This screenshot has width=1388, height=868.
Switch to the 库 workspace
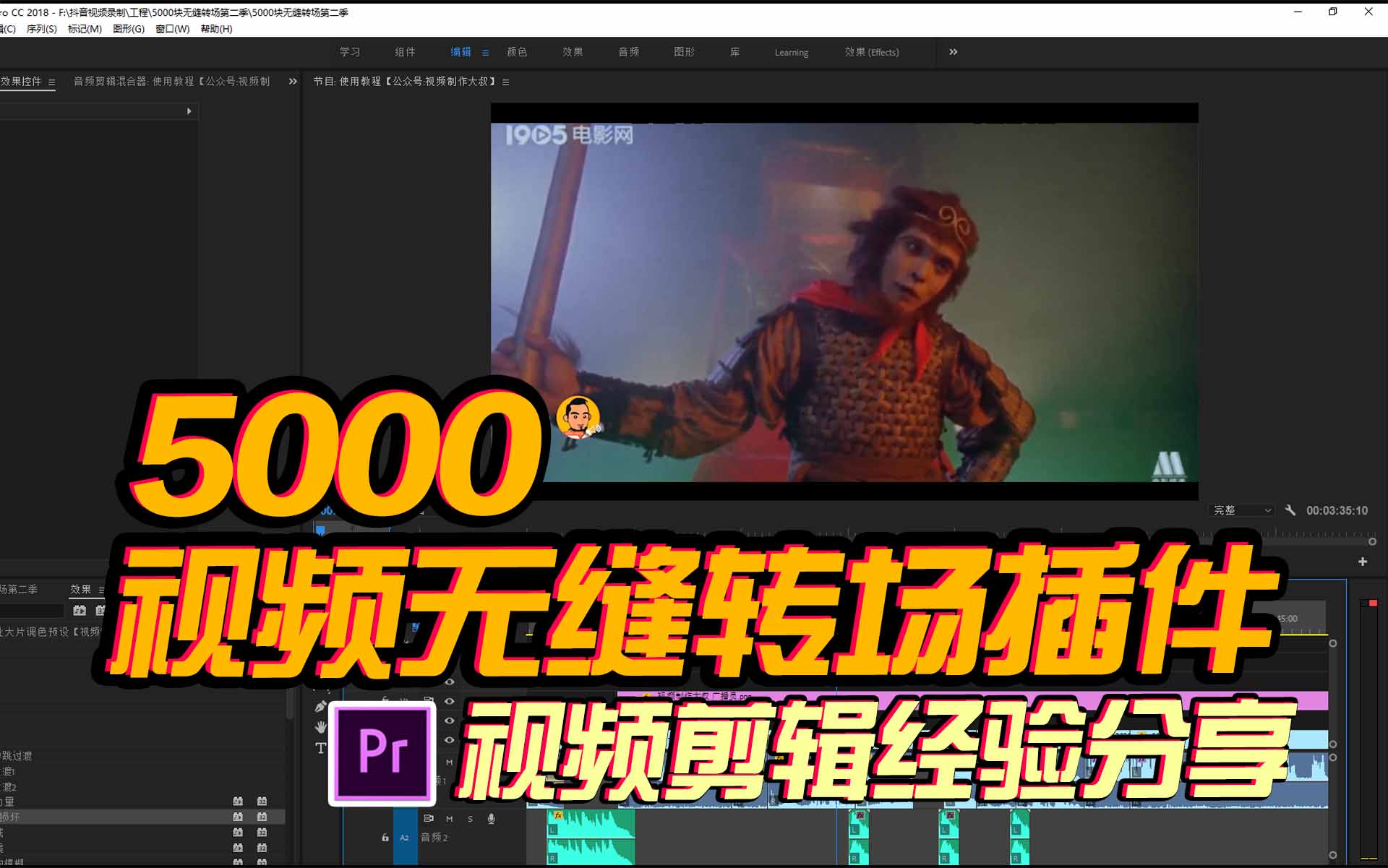tap(734, 52)
